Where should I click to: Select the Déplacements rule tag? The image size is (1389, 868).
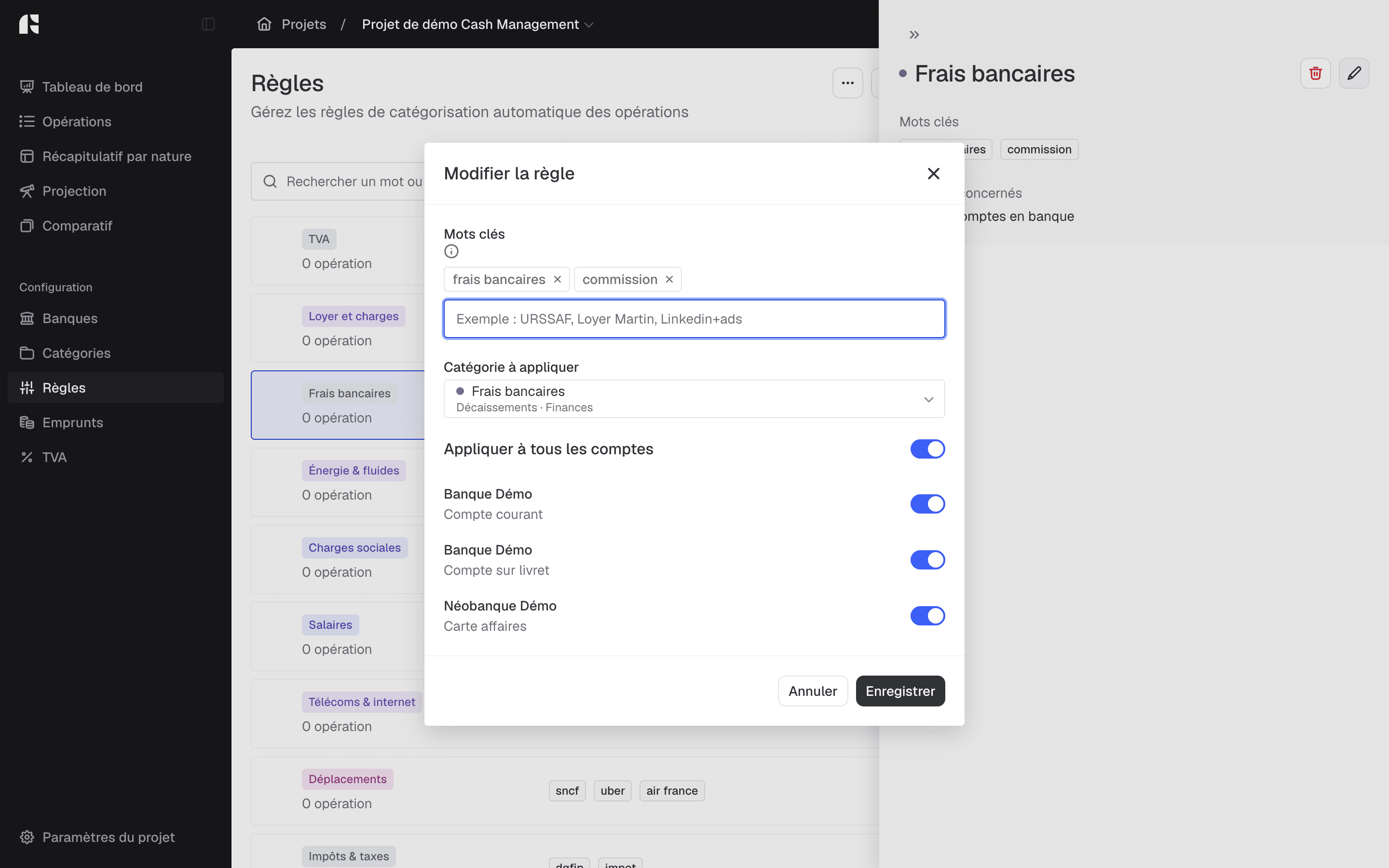[x=348, y=779]
